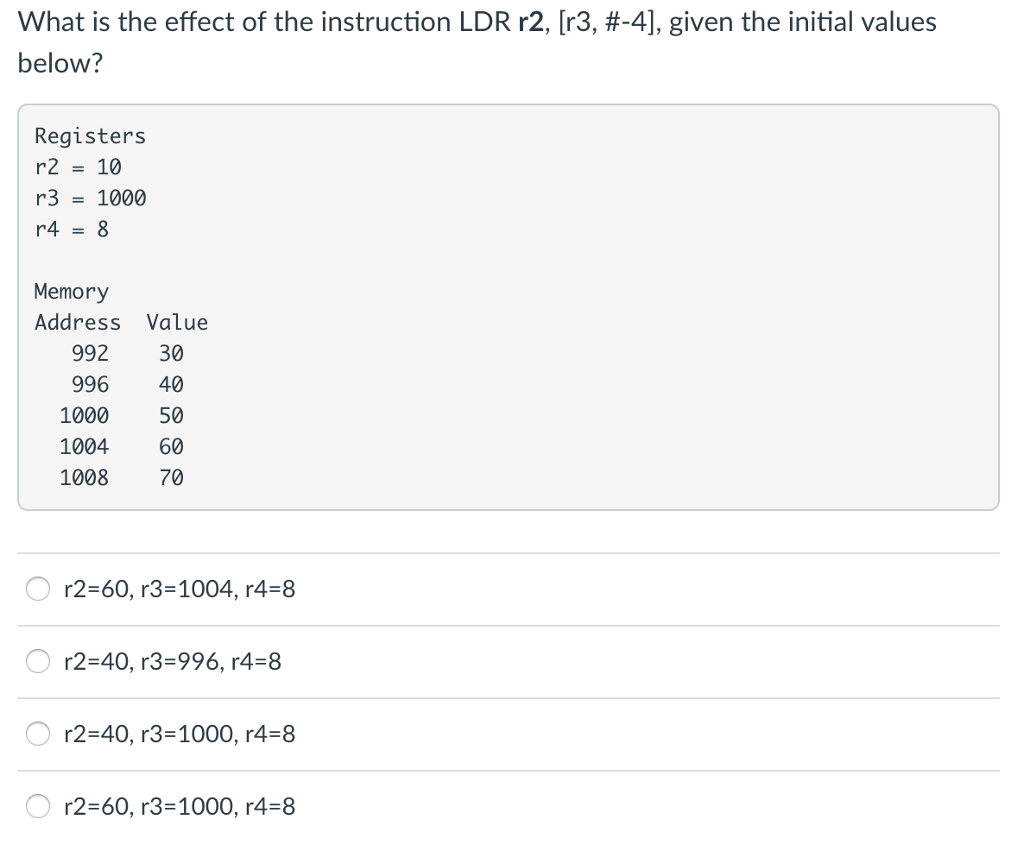
Task: Select the radio button for "r2=60, r3=1004, r4=8"
Action: coord(37,589)
